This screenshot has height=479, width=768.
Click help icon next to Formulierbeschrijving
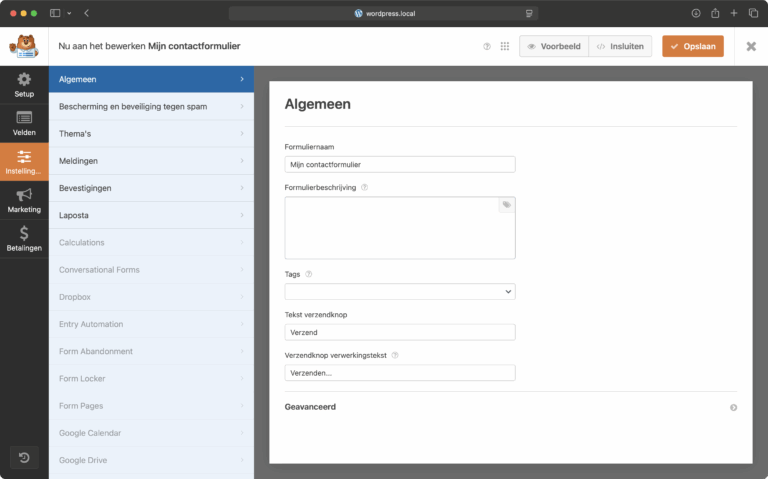click(365, 187)
